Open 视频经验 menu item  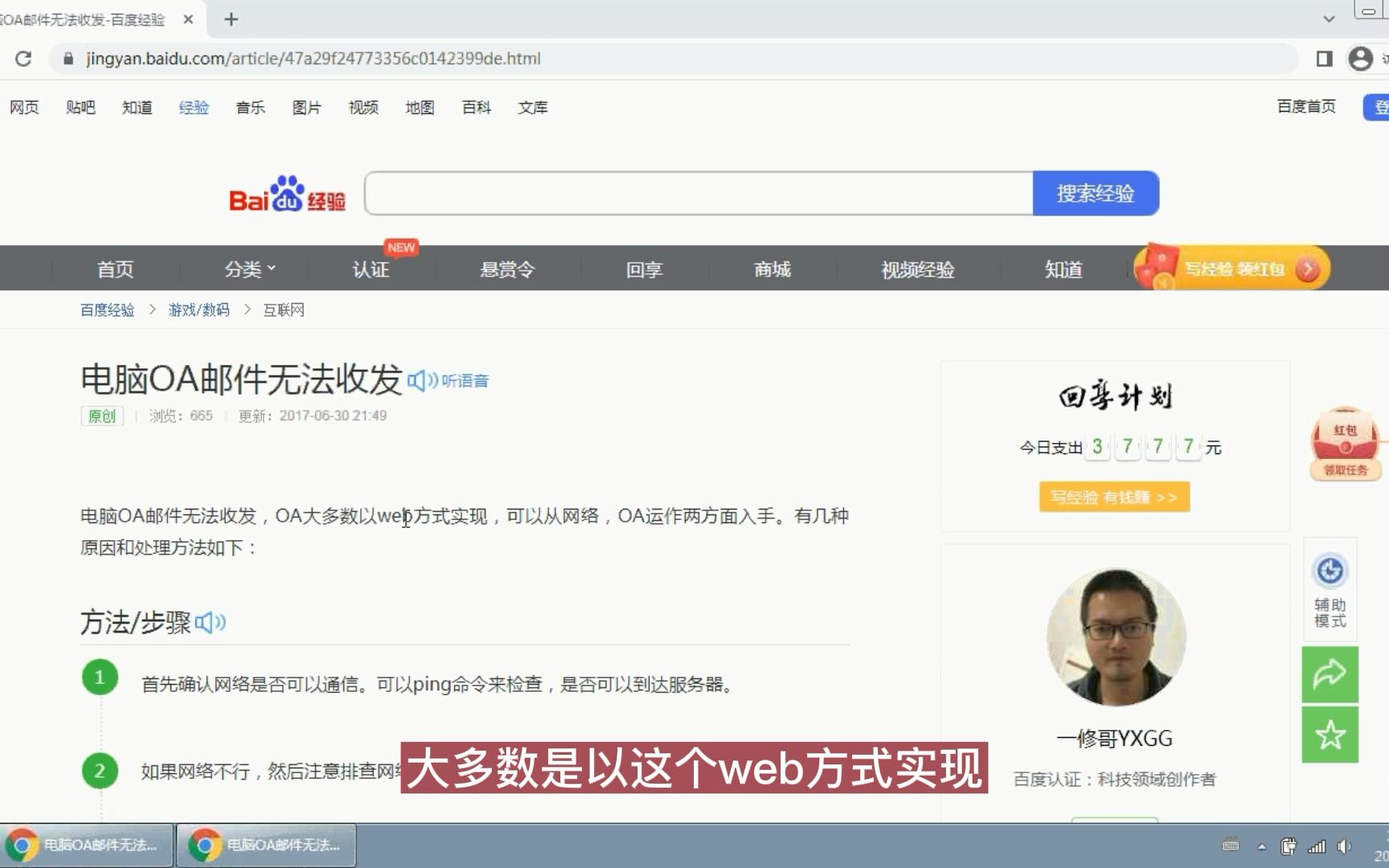point(918,269)
